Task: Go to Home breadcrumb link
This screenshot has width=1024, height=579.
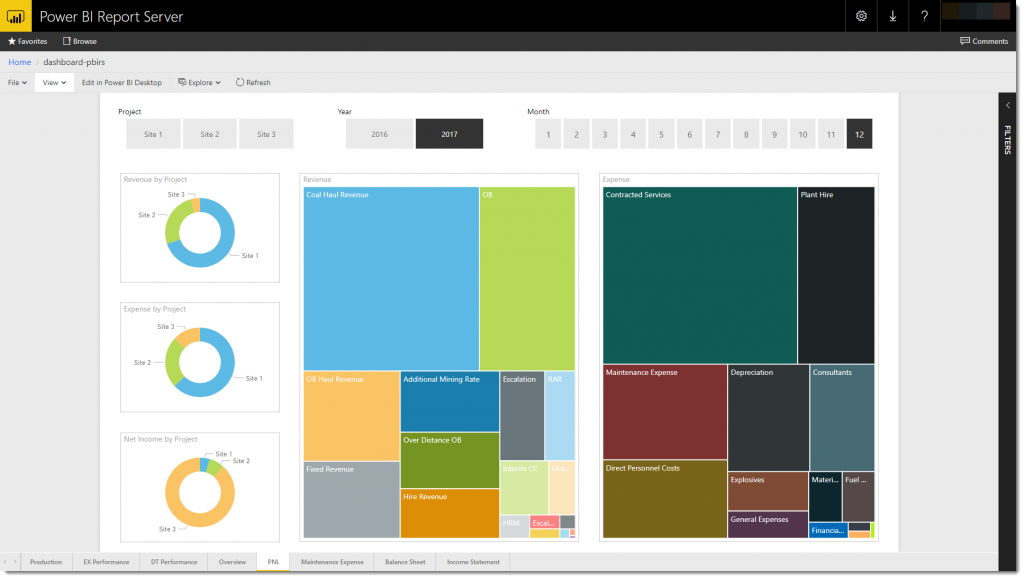Action: [19, 62]
